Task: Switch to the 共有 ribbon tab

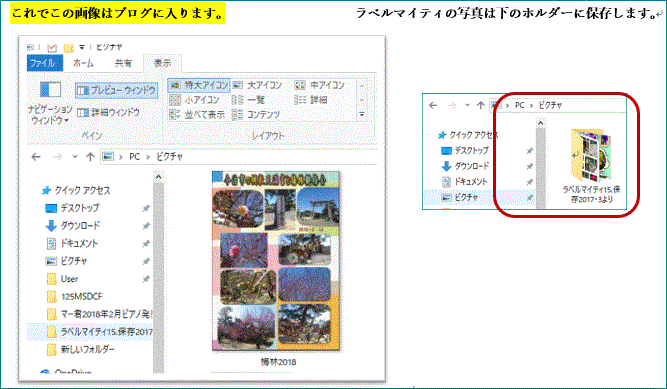Action: click(x=123, y=63)
